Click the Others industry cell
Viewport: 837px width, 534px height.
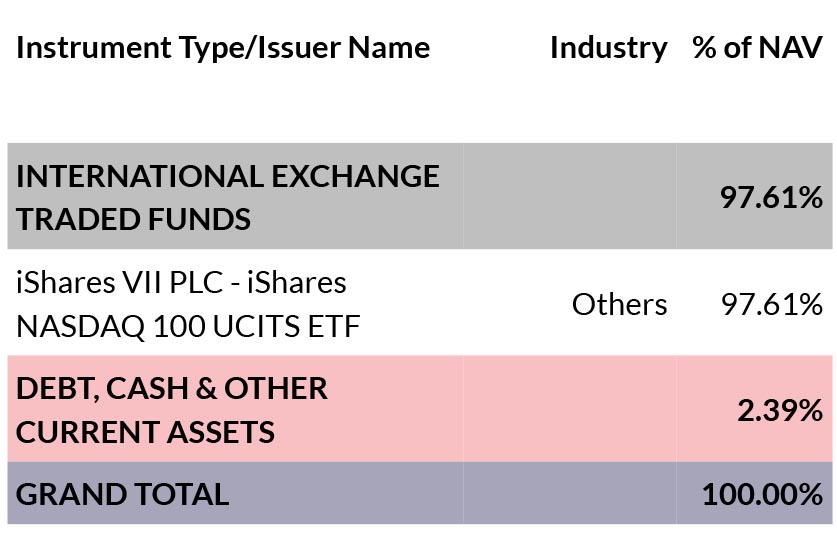click(x=619, y=304)
